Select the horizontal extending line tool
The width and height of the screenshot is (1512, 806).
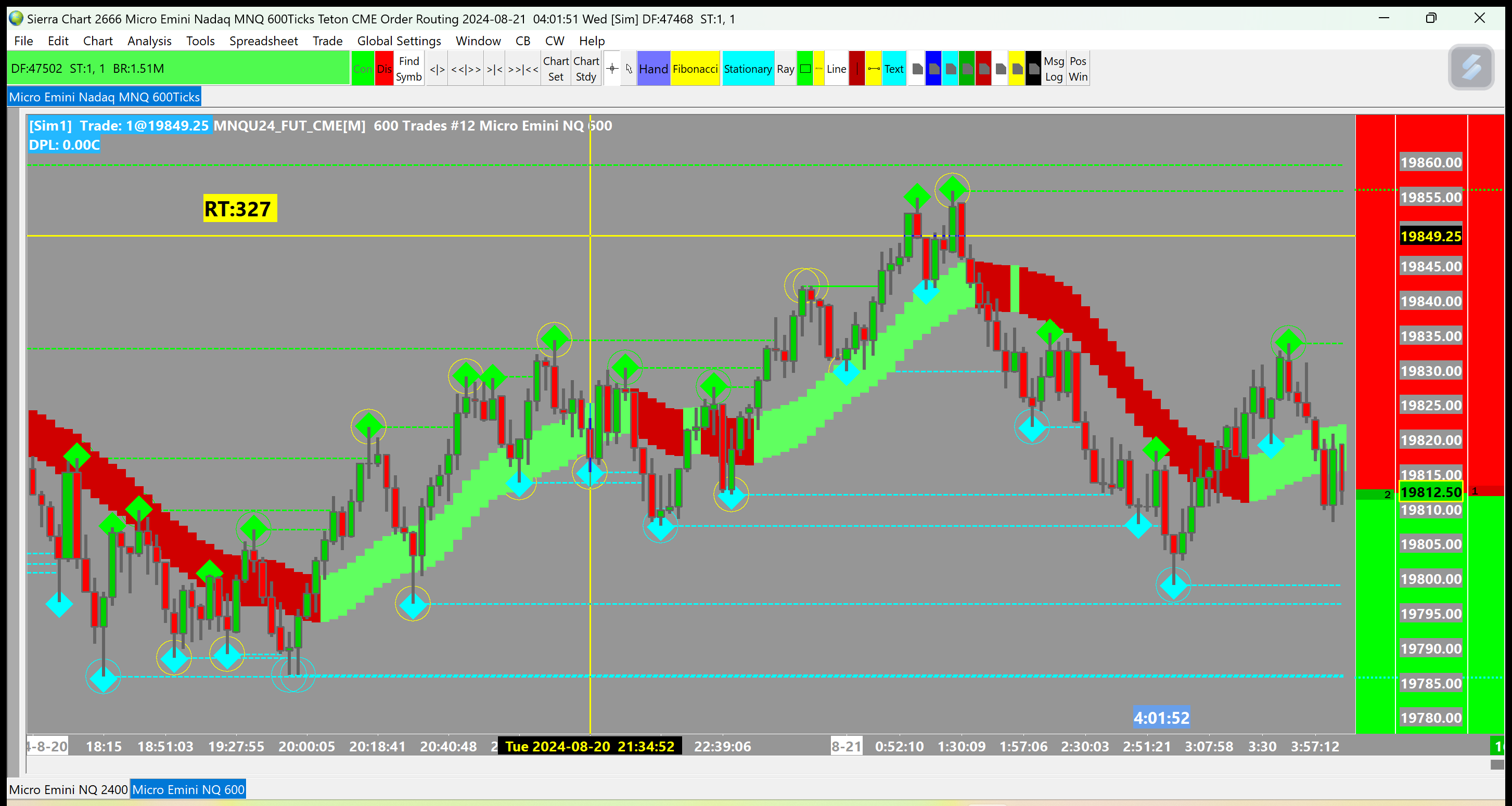[874, 69]
